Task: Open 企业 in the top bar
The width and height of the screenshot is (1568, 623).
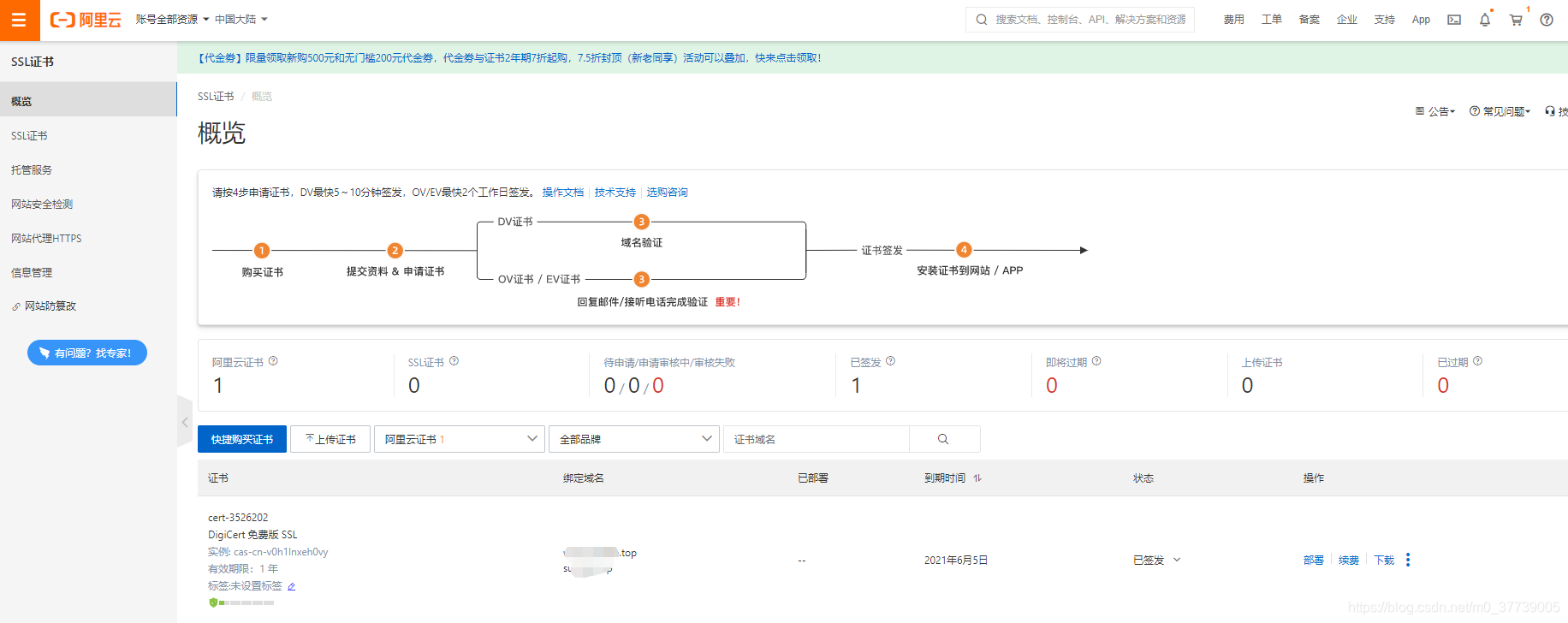Action: (x=1346, y=20)
